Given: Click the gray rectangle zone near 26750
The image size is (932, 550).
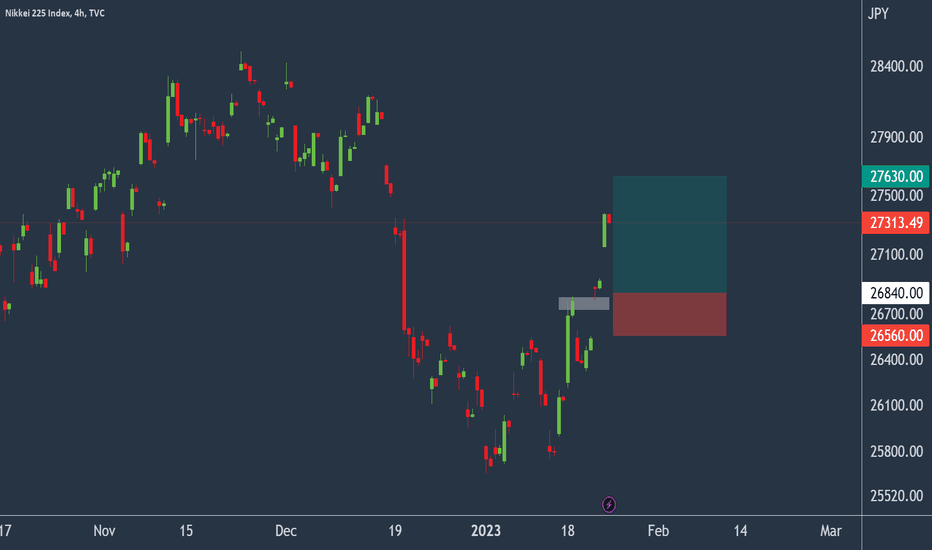Looking at the screenshot, I should point(584,303).
